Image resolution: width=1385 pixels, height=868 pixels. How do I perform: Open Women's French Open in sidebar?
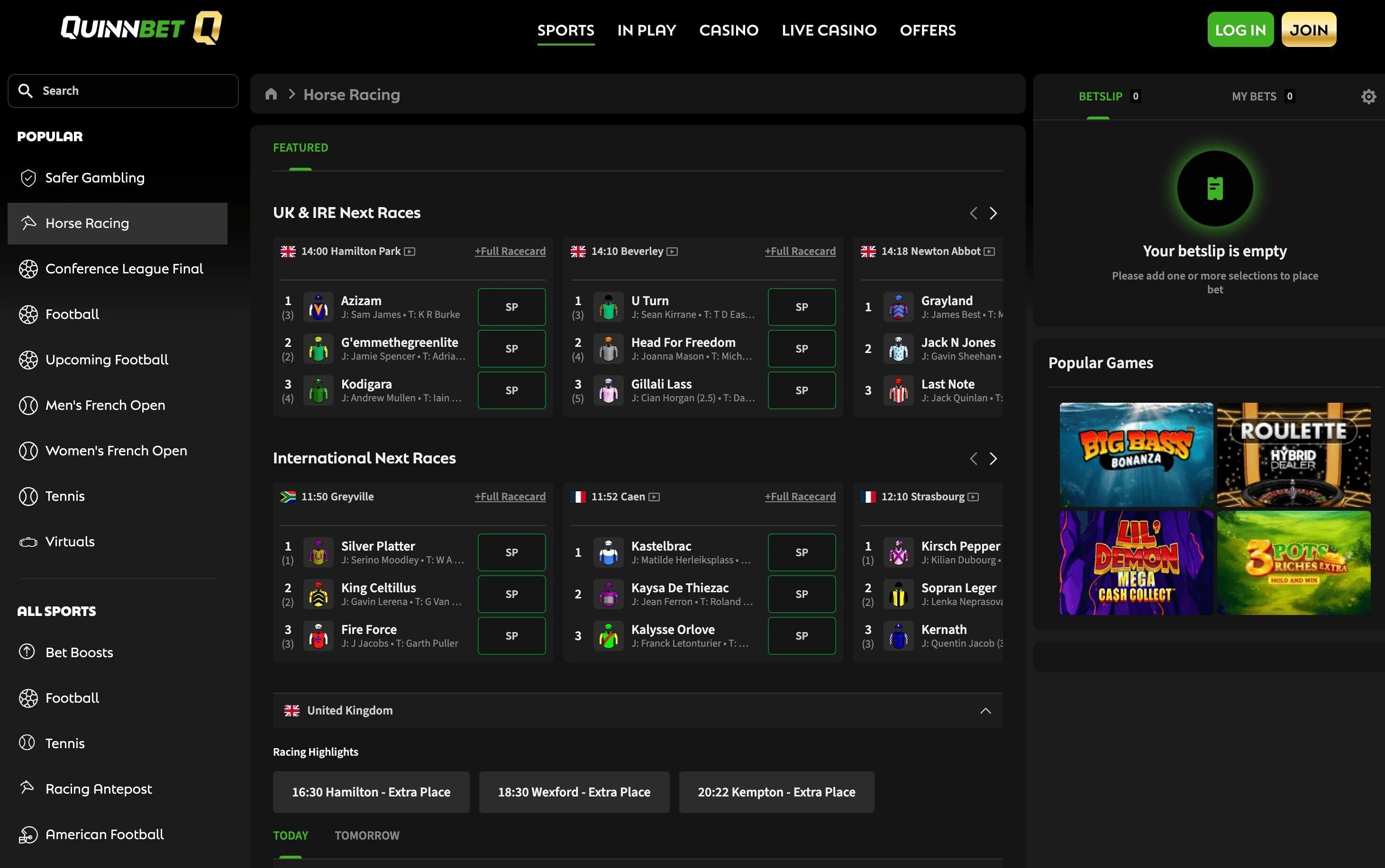pyautogui.click(x=117, y=451)
